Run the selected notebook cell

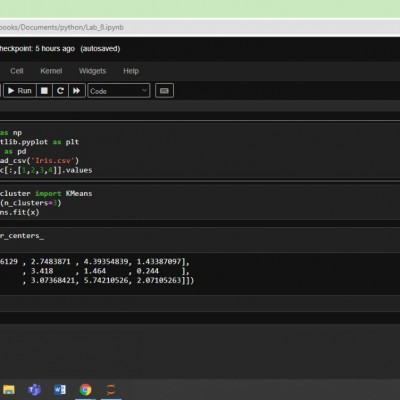click(x=19, y=91)
